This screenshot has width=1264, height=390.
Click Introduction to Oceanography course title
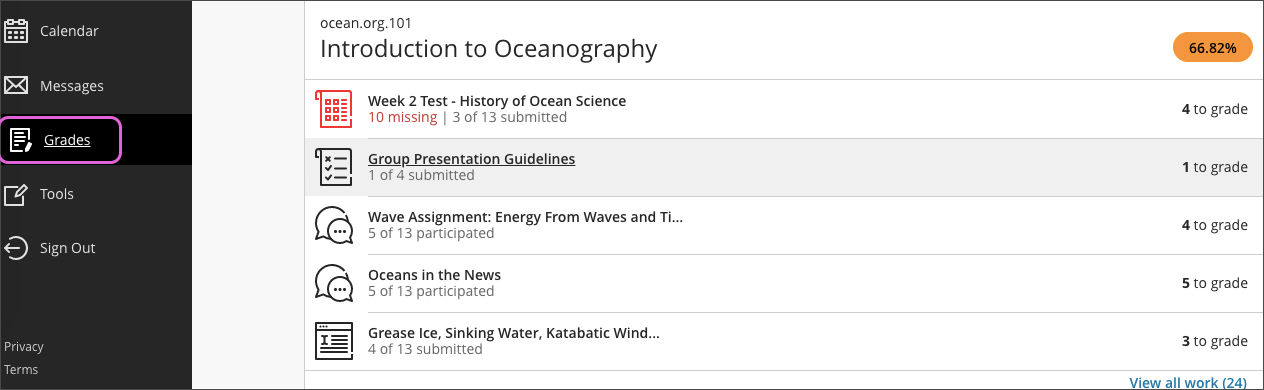[488, 48]
